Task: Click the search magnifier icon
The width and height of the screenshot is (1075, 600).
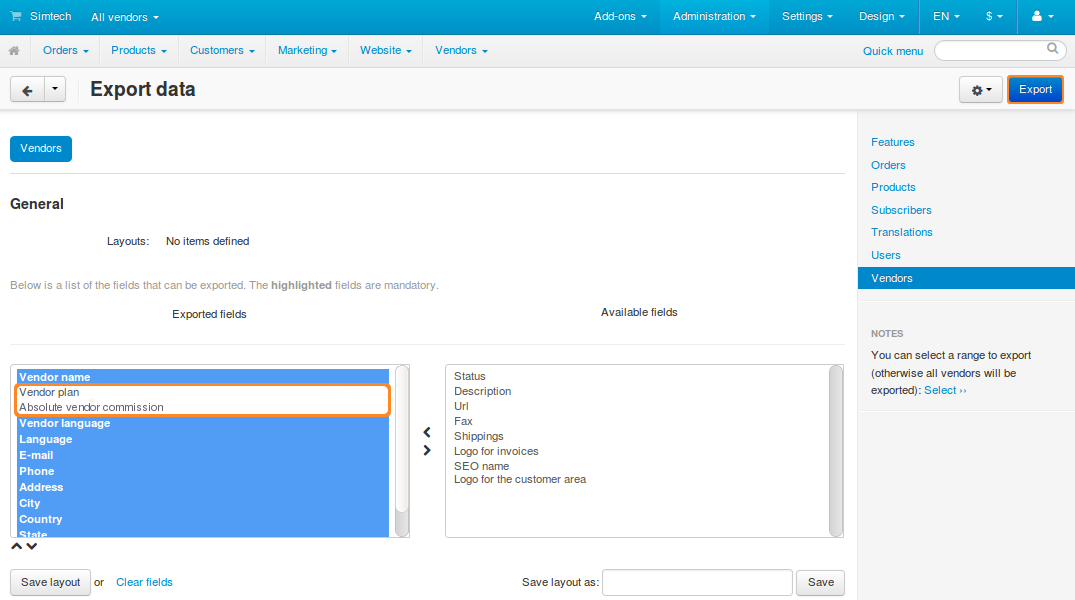Action: [1052, 49]
